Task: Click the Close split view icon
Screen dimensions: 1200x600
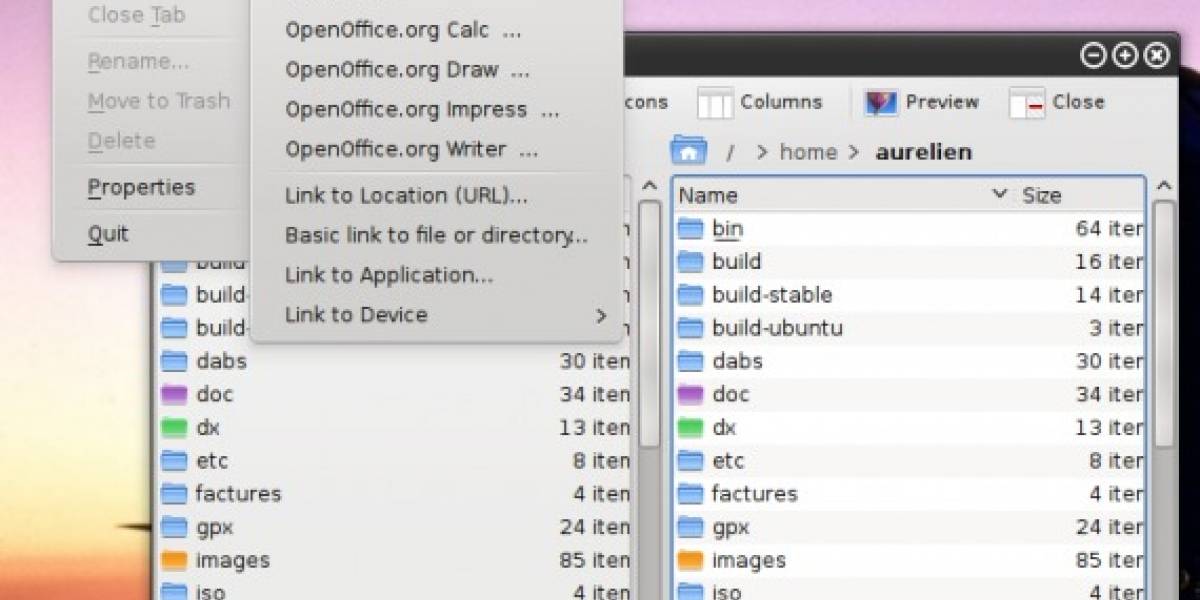Action: point(1026,102)
